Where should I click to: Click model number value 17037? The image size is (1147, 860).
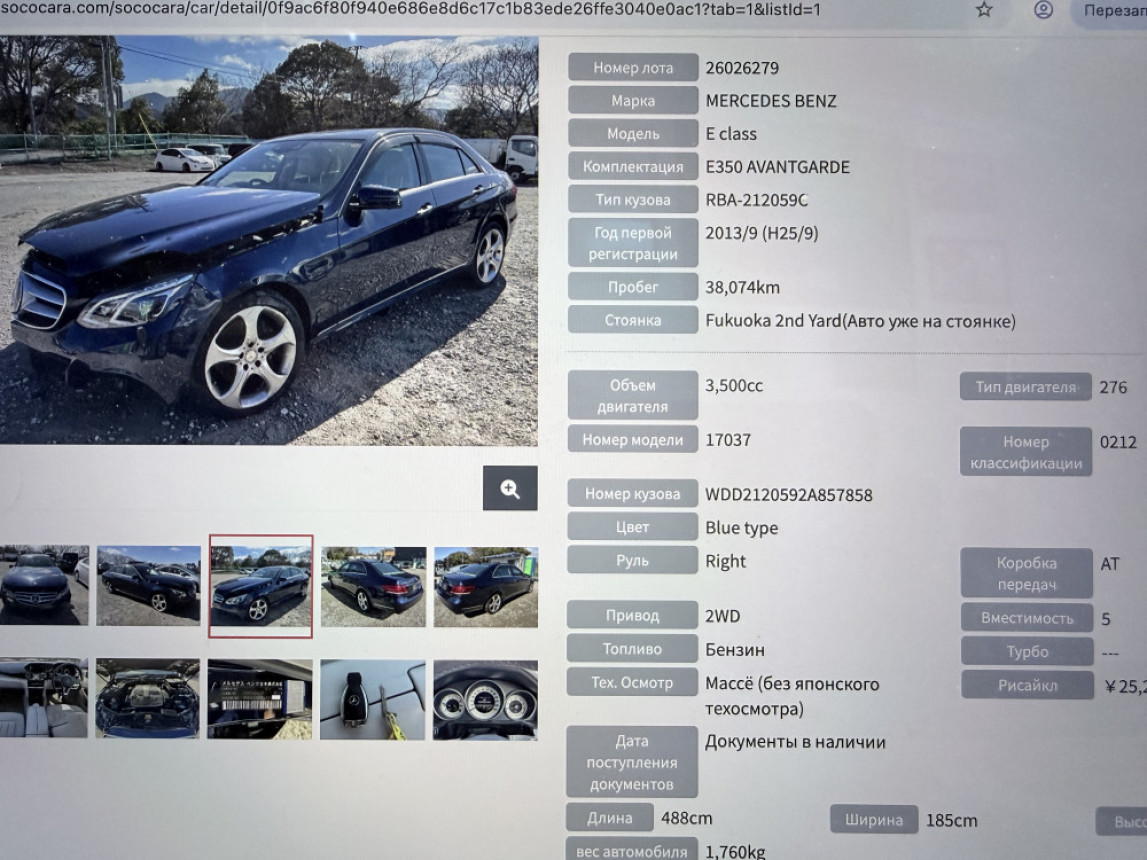click(x=728, y=440)
